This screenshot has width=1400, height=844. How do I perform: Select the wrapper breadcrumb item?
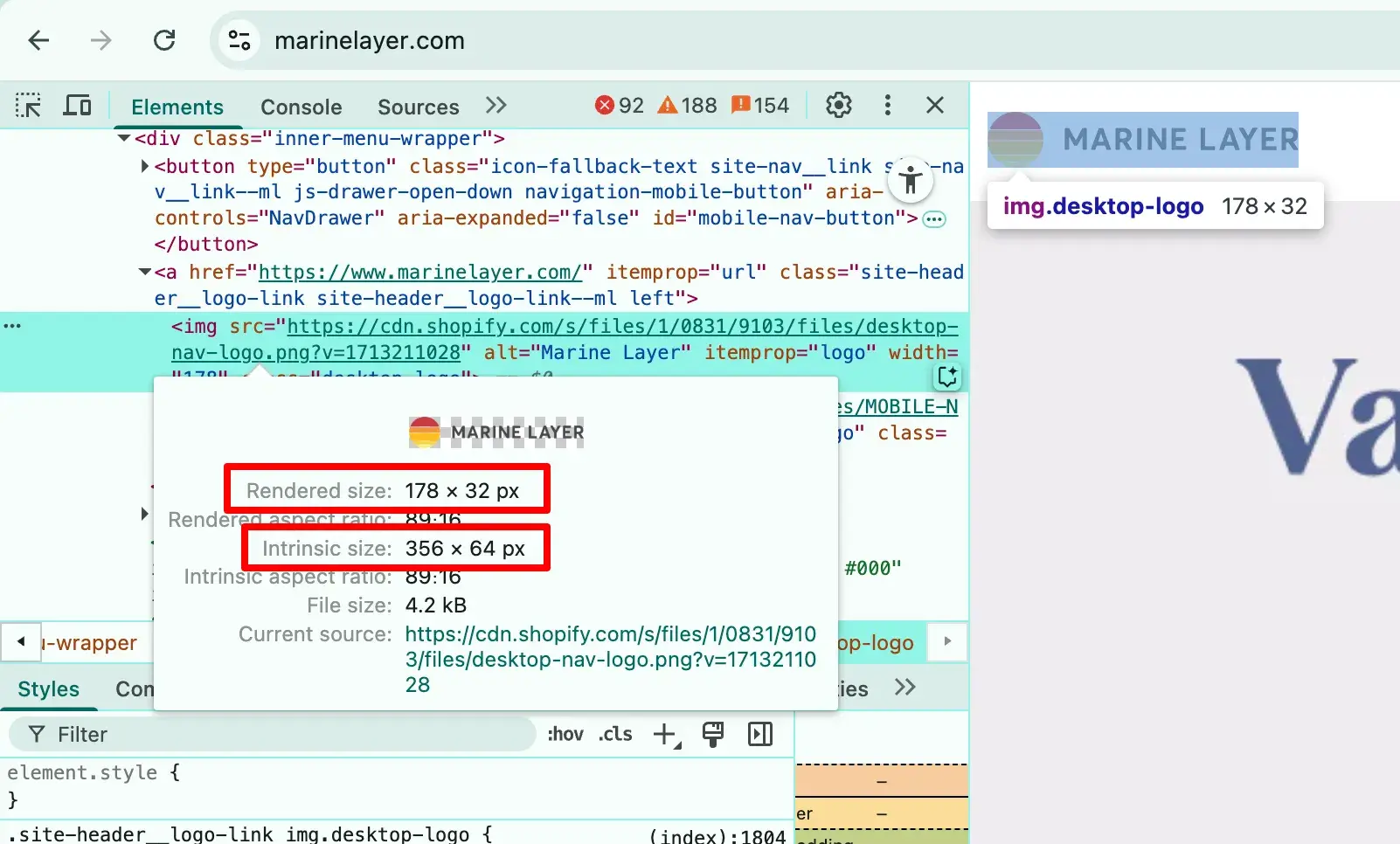click(x=90, y=643)
